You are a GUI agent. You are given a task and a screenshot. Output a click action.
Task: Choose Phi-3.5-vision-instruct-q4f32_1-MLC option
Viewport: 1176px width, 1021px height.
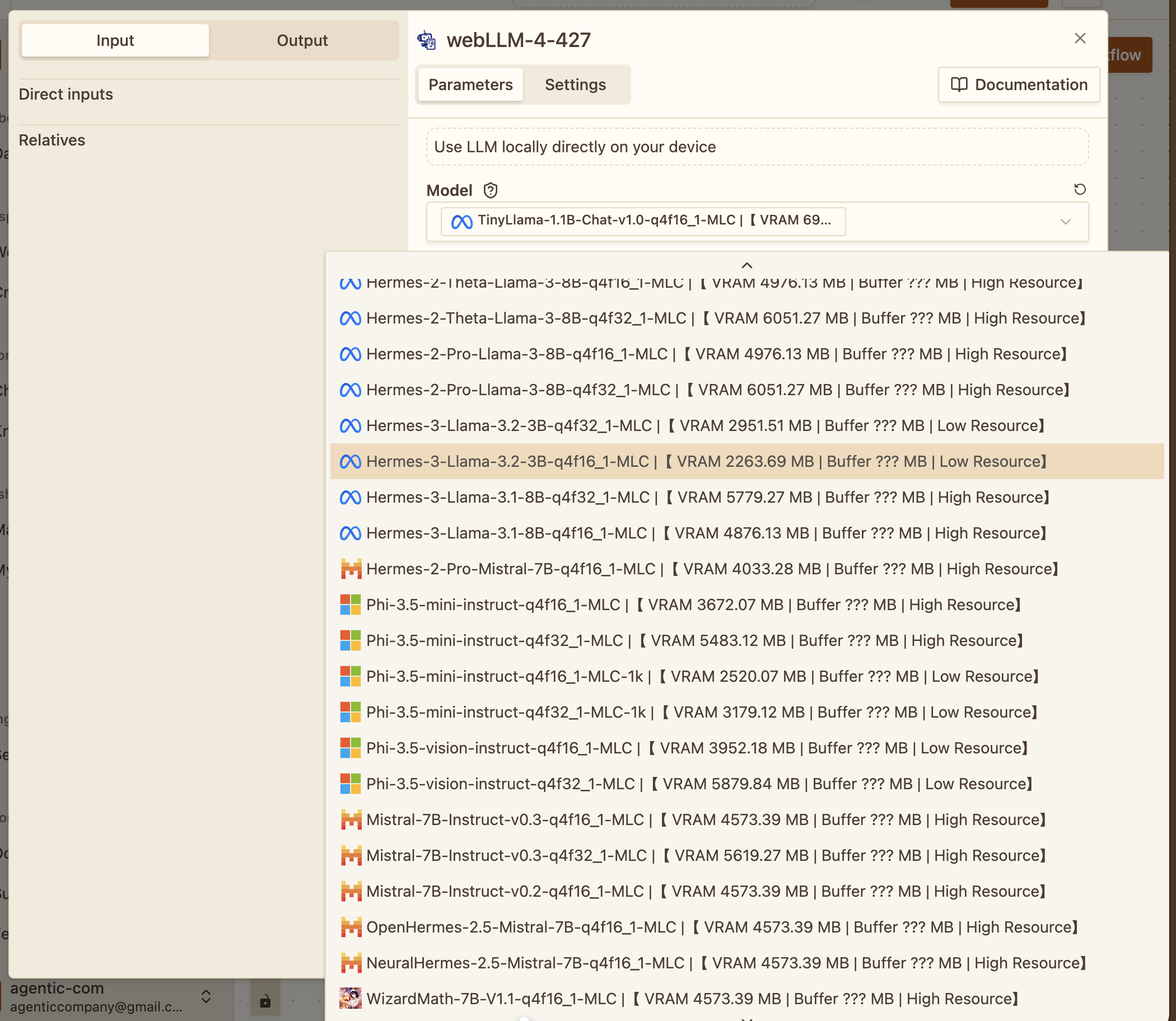click(746, 784)
